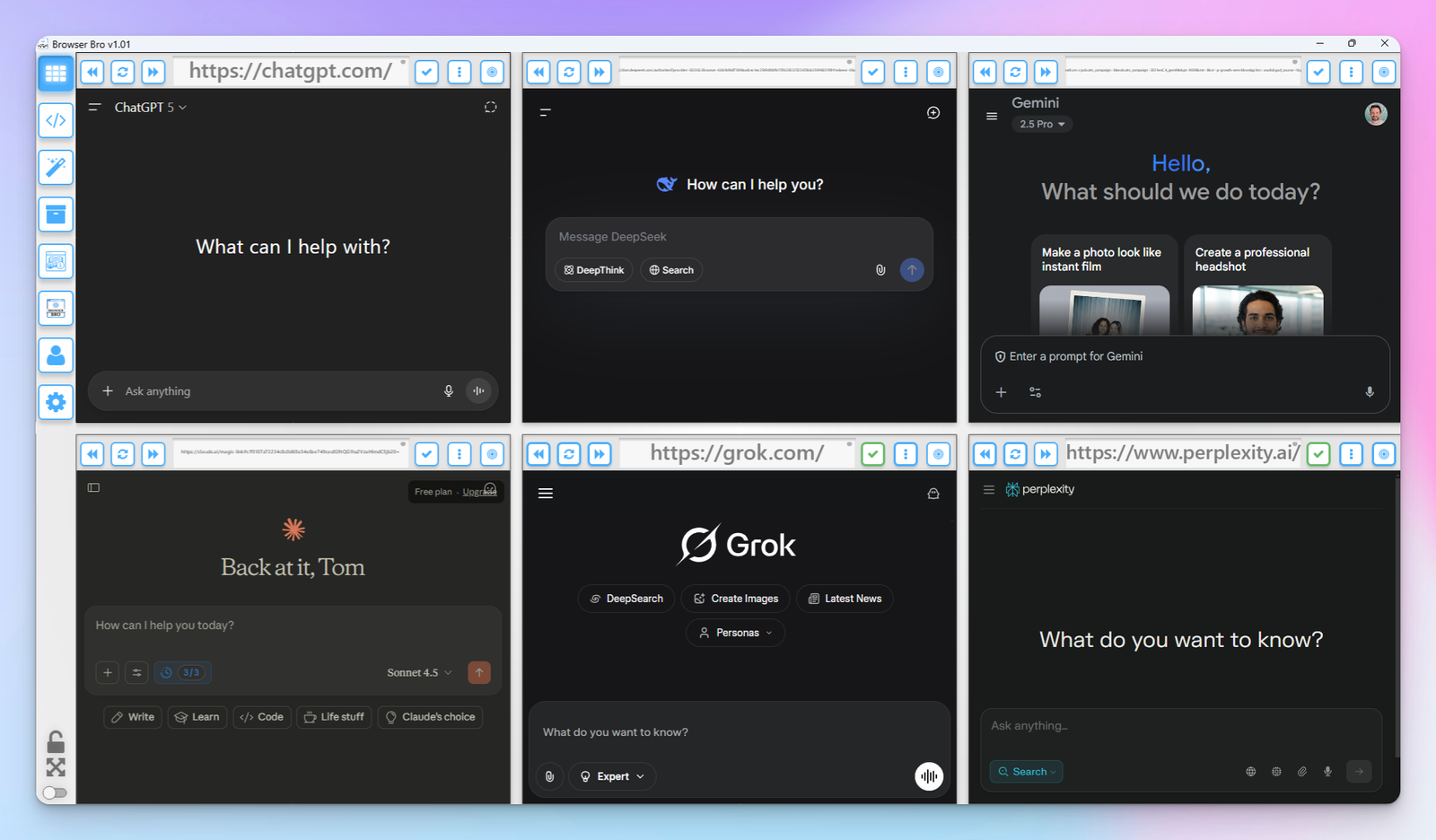Reload the ChatGPT pane

click(x=123, y=72)
